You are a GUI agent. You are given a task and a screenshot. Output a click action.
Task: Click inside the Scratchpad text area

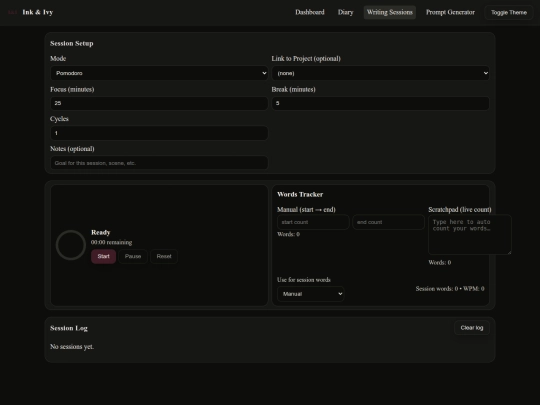(x=470, y=235)
